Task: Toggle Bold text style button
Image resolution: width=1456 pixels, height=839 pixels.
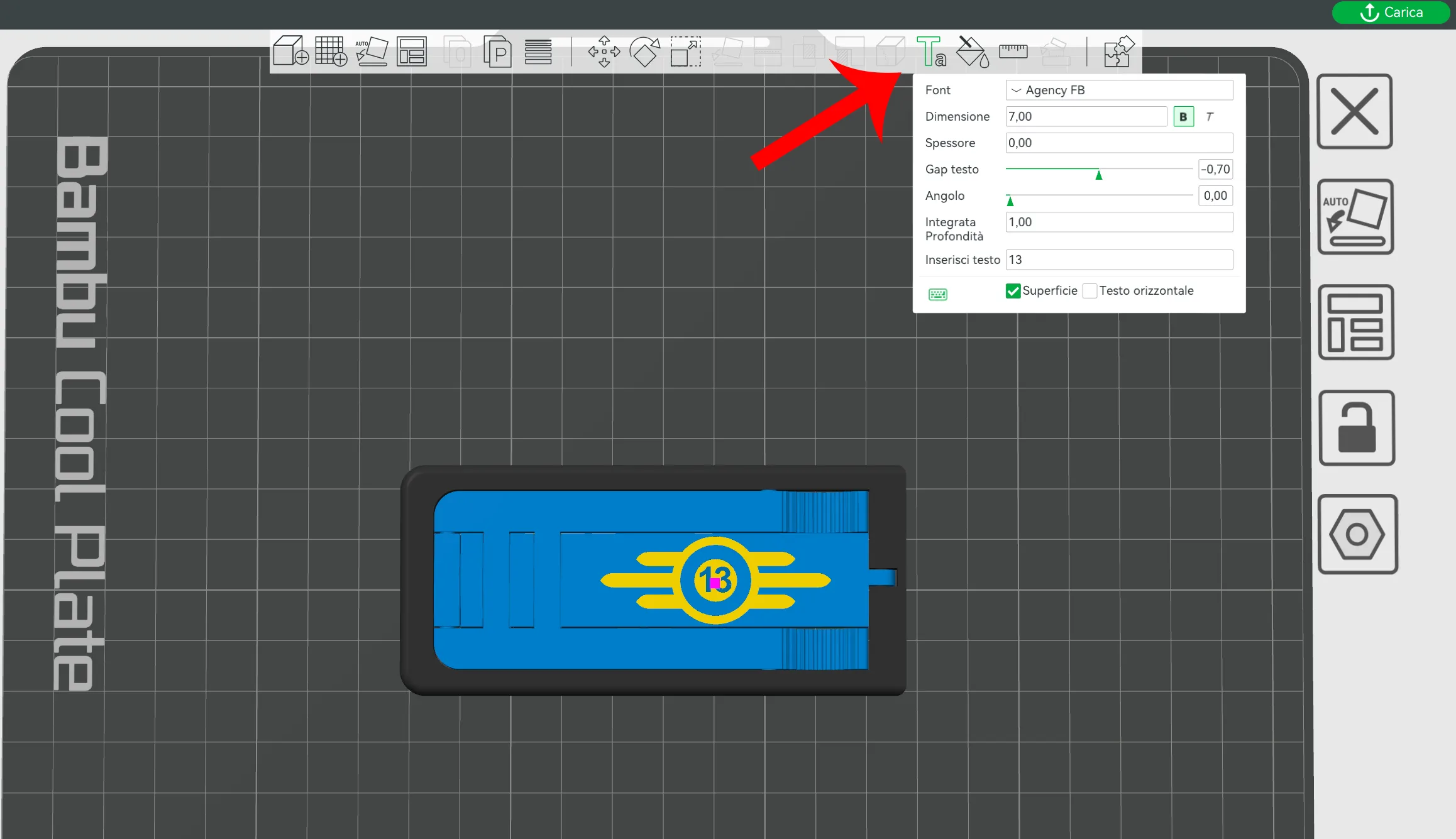Action: tap(1183, 116)
